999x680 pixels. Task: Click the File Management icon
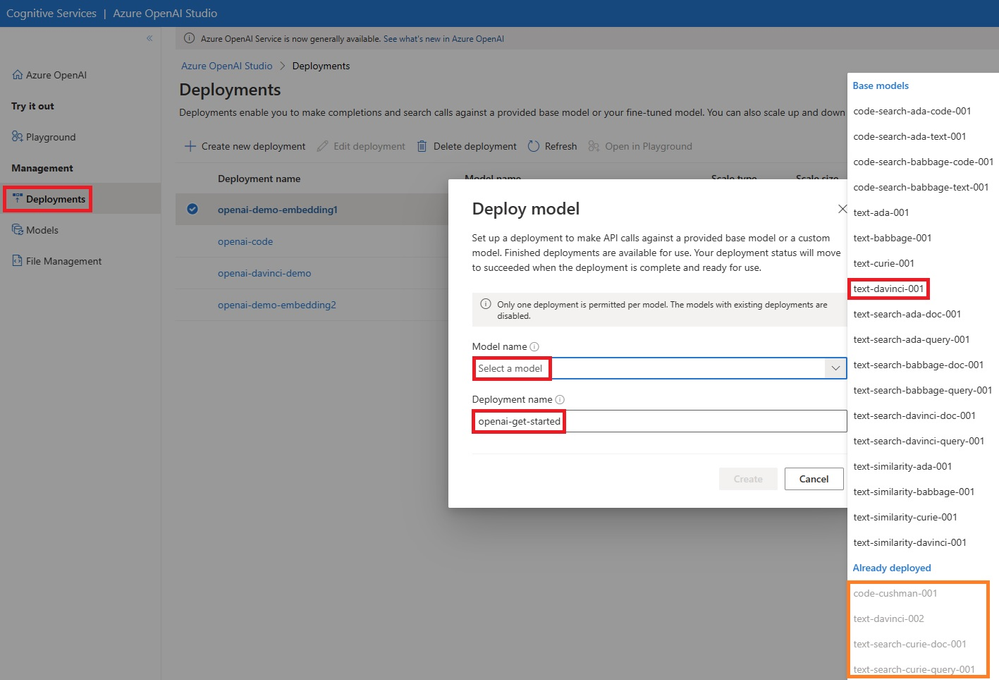(17, 261)
